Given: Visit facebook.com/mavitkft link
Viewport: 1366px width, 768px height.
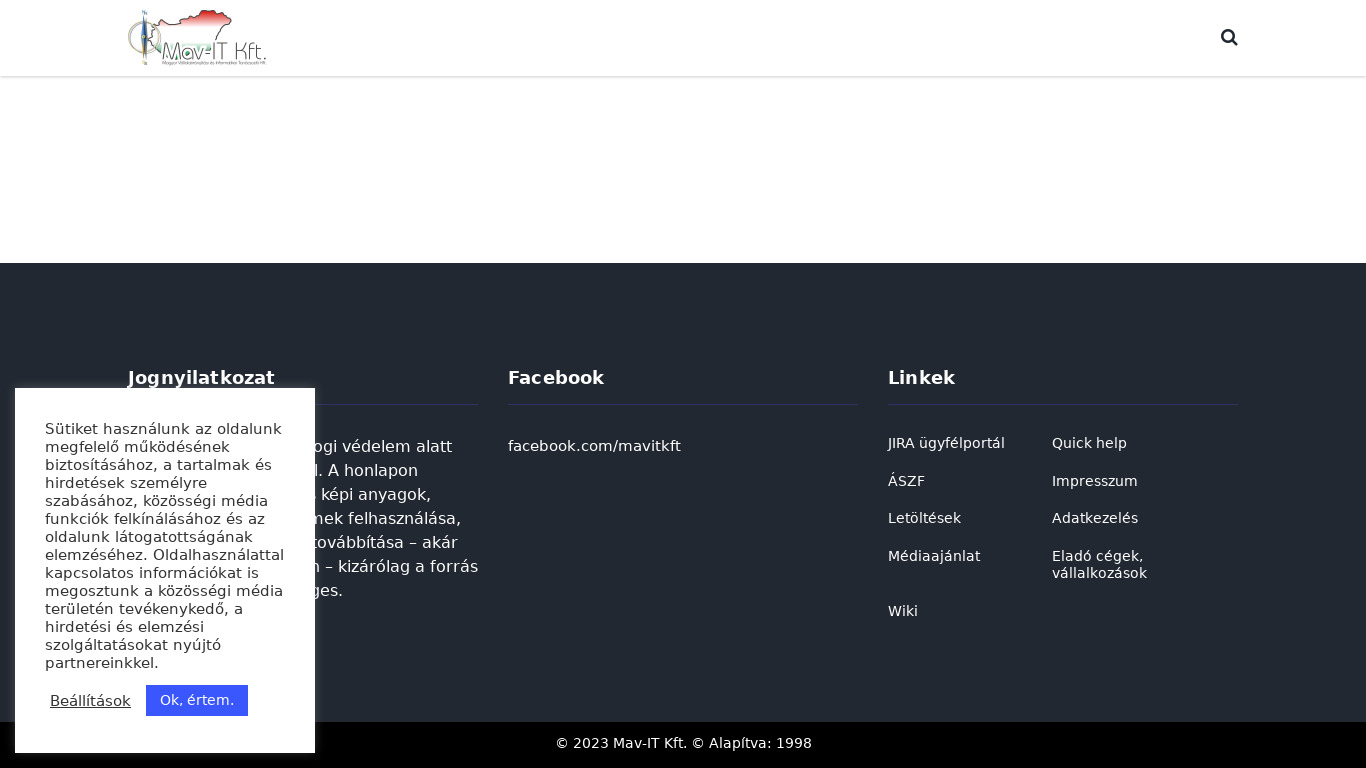Looking at the screenshot, I should tap(594, 446).
